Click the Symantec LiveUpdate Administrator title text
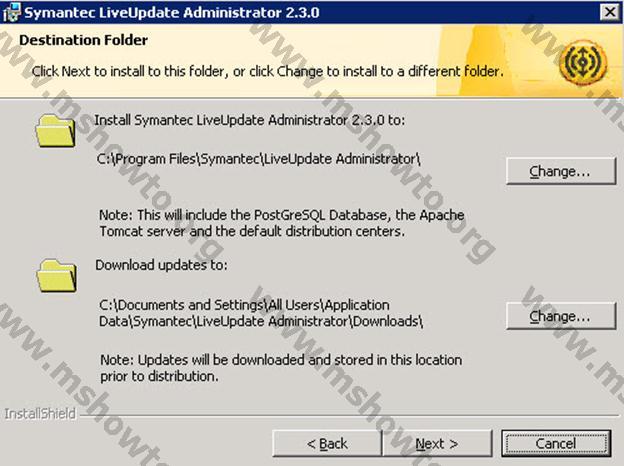Screen dimensions: 624x466 coord(172,12)
